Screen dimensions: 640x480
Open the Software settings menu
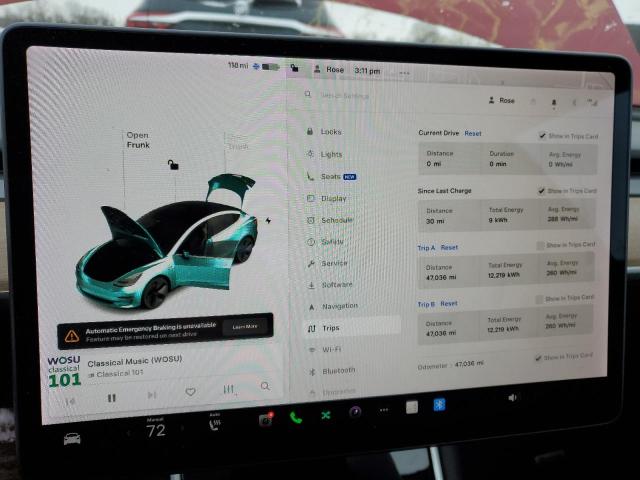coord(330,285)
